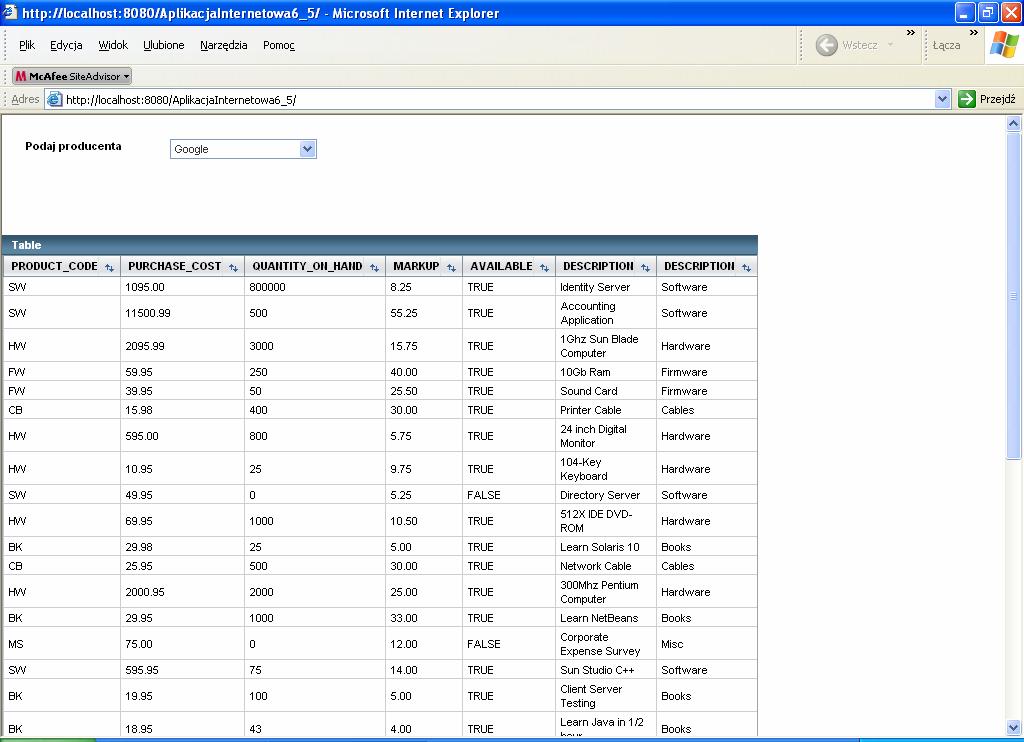Click the Learn Solaris 10 cell
Screen dimensions: 1024x742
pyautogui.click(x=605, y=547)
